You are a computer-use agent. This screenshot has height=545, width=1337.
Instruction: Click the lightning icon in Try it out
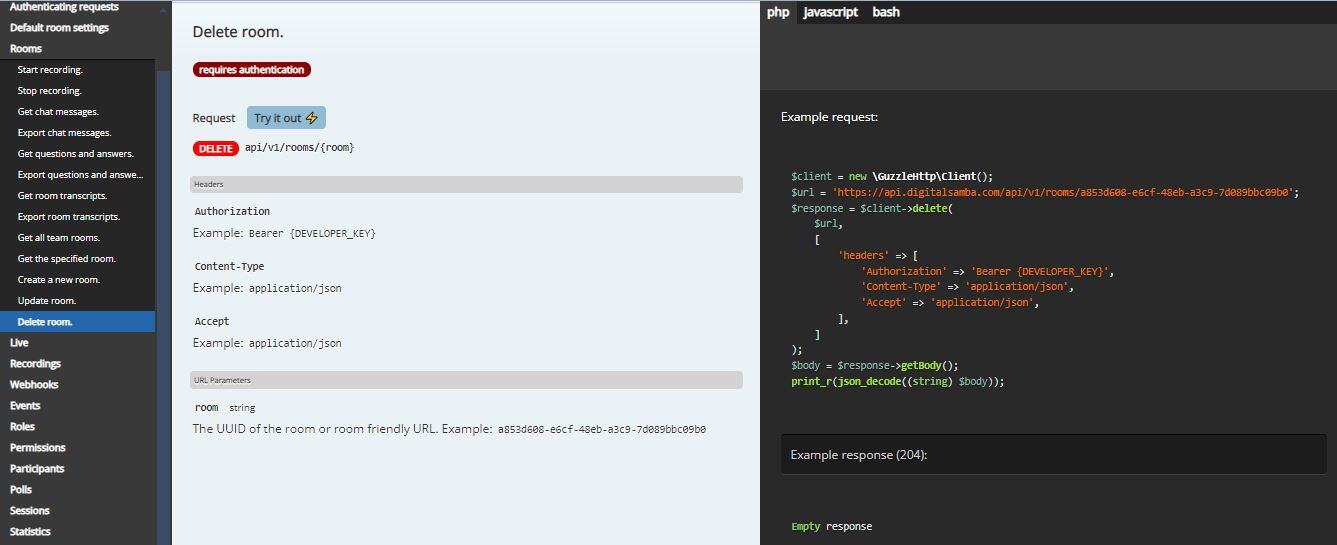(311, 118)
